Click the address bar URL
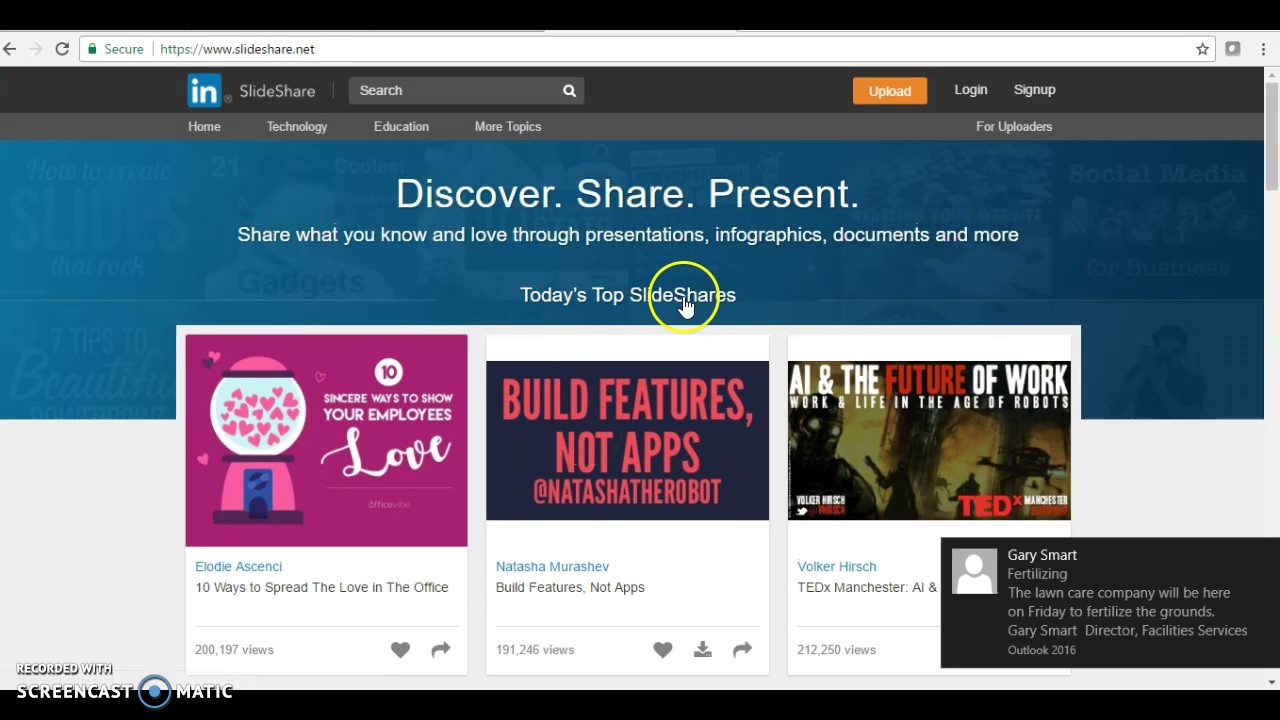 pyautogui.click(x=237, y=49)
